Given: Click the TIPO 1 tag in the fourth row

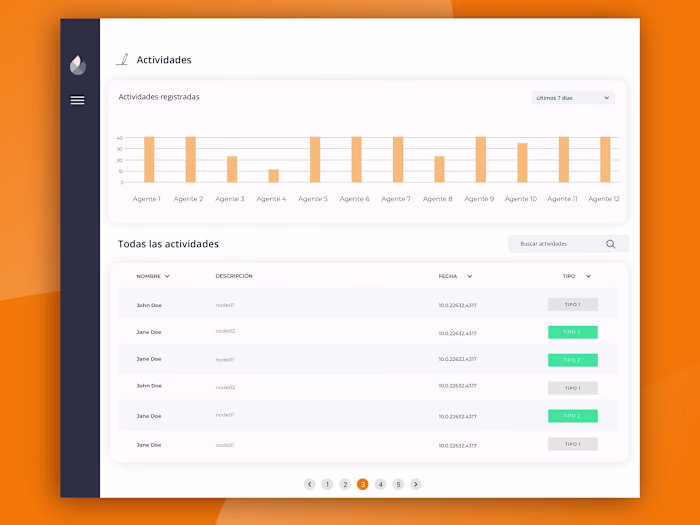Looking at the screenshot, I should click(573, 388).
